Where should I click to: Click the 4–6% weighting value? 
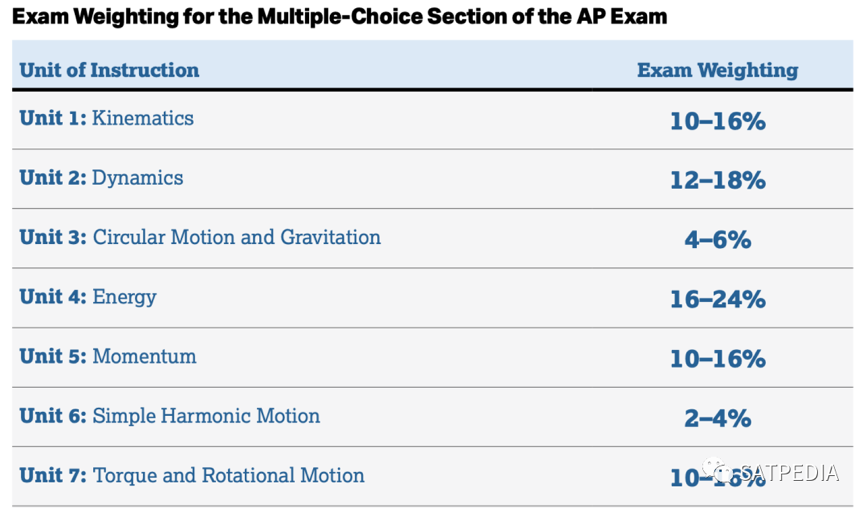pyautogui.click(x=717, y=240)
